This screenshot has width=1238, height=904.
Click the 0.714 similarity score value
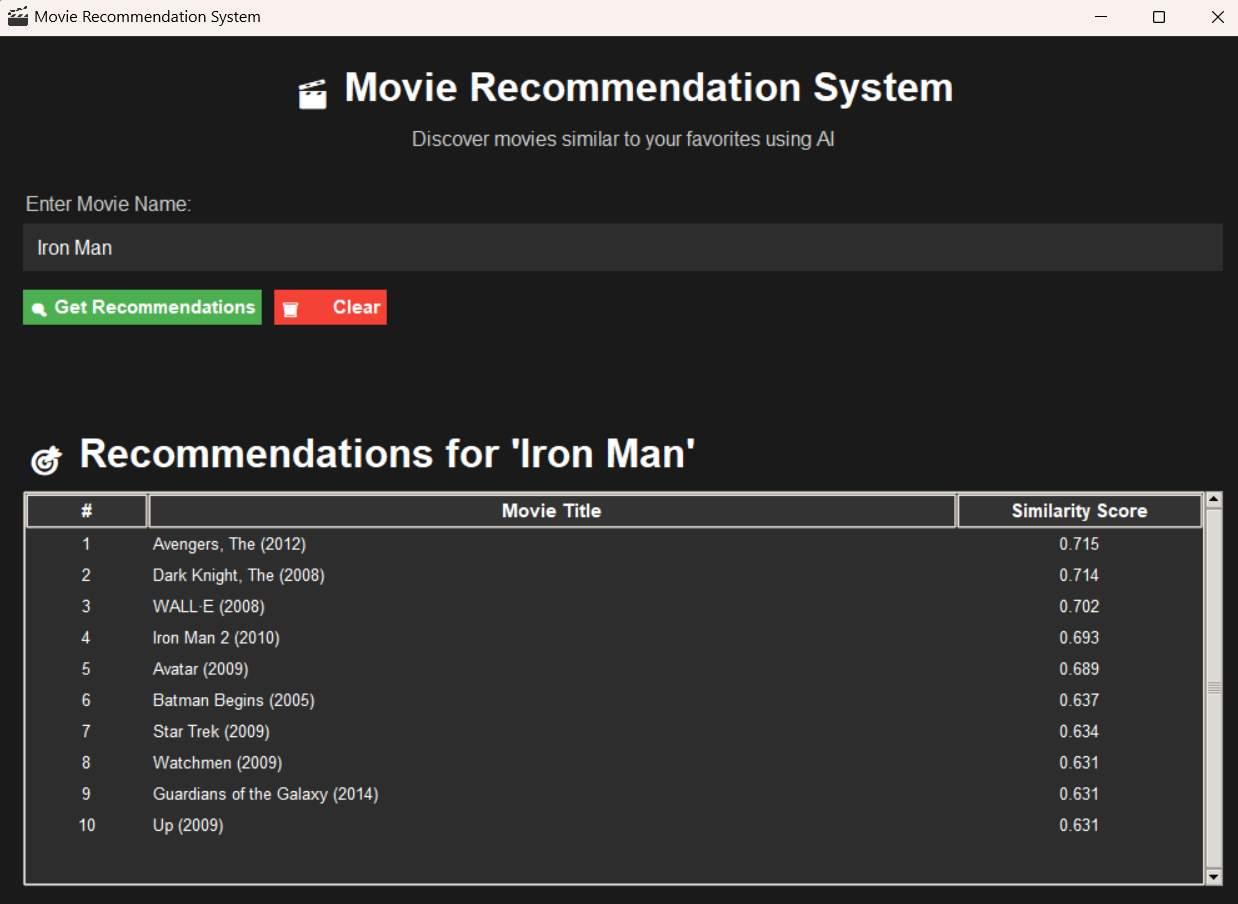pos(1079,575)
